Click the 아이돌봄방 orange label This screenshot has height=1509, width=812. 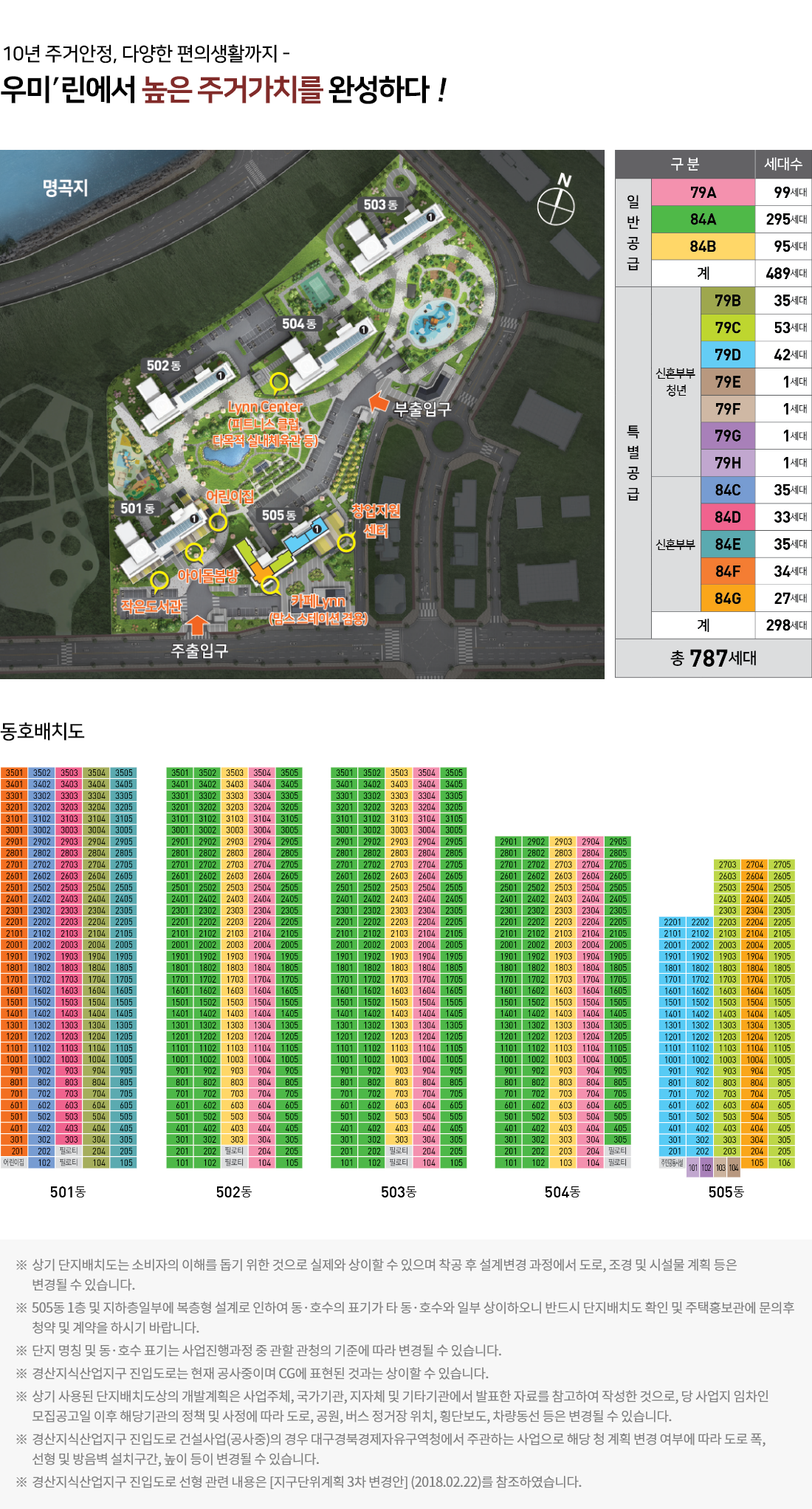(x=207, y=576)
